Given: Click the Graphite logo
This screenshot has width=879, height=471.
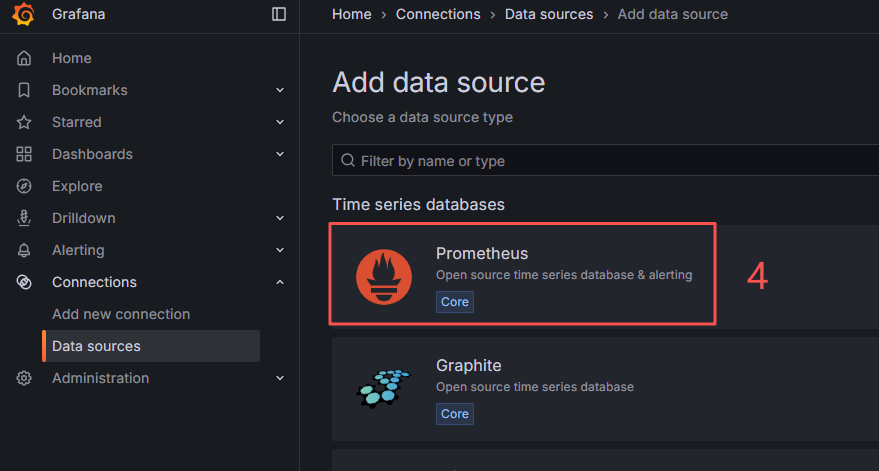Looking at the screenshot, I should coord(384,388).
